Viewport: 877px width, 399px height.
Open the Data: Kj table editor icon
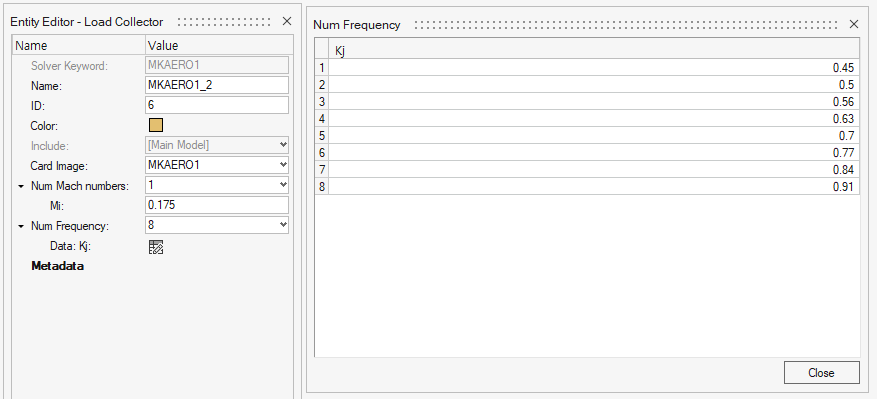tap(155, 247)
